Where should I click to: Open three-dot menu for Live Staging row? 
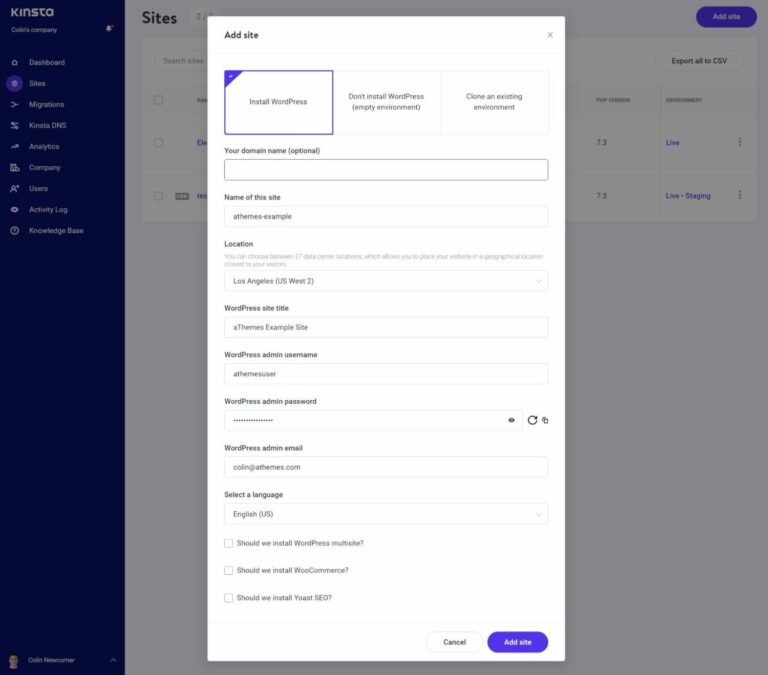click(x=740, y=195)
